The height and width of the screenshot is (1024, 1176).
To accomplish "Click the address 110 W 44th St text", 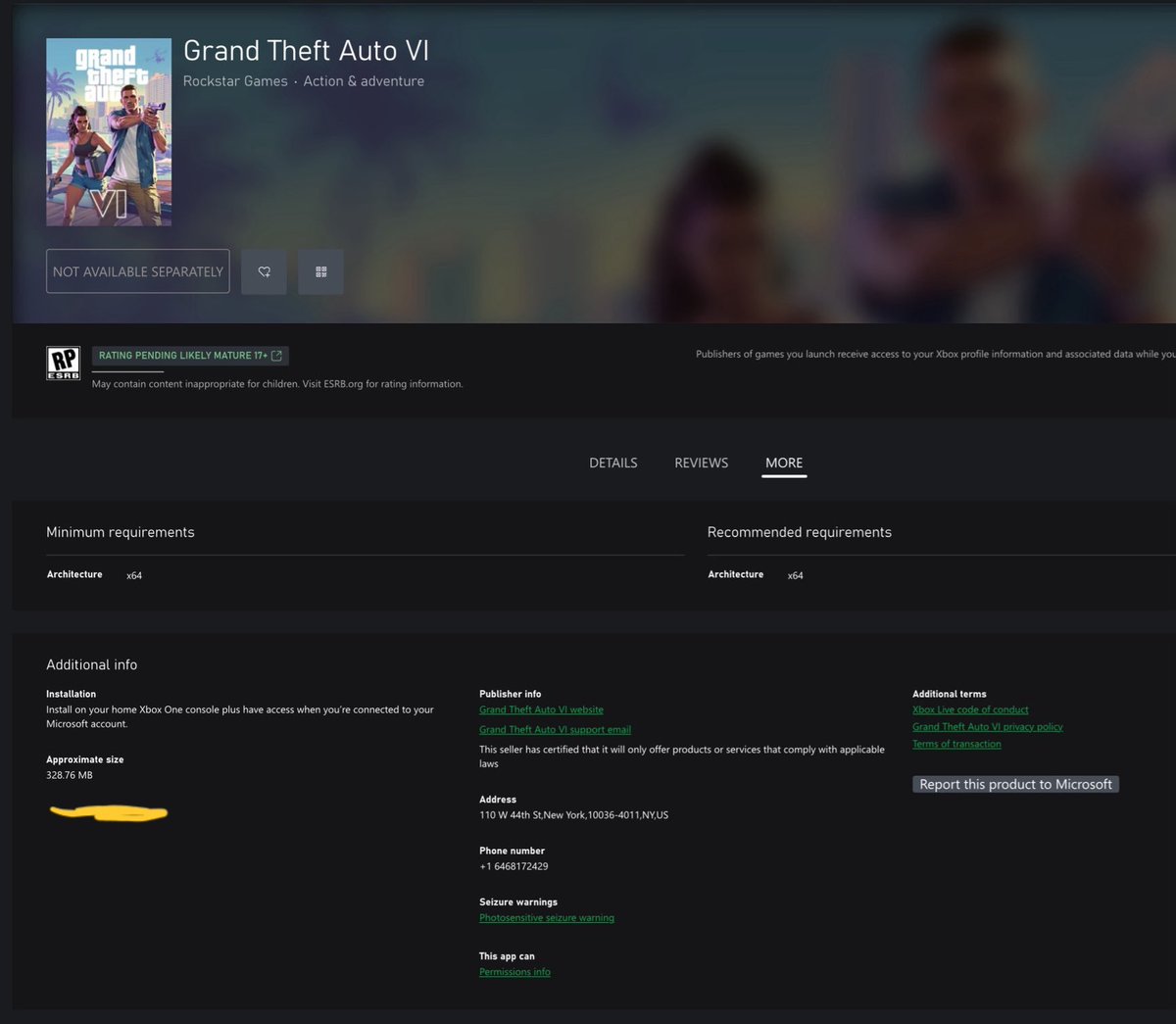I will (x=573, y=815).
